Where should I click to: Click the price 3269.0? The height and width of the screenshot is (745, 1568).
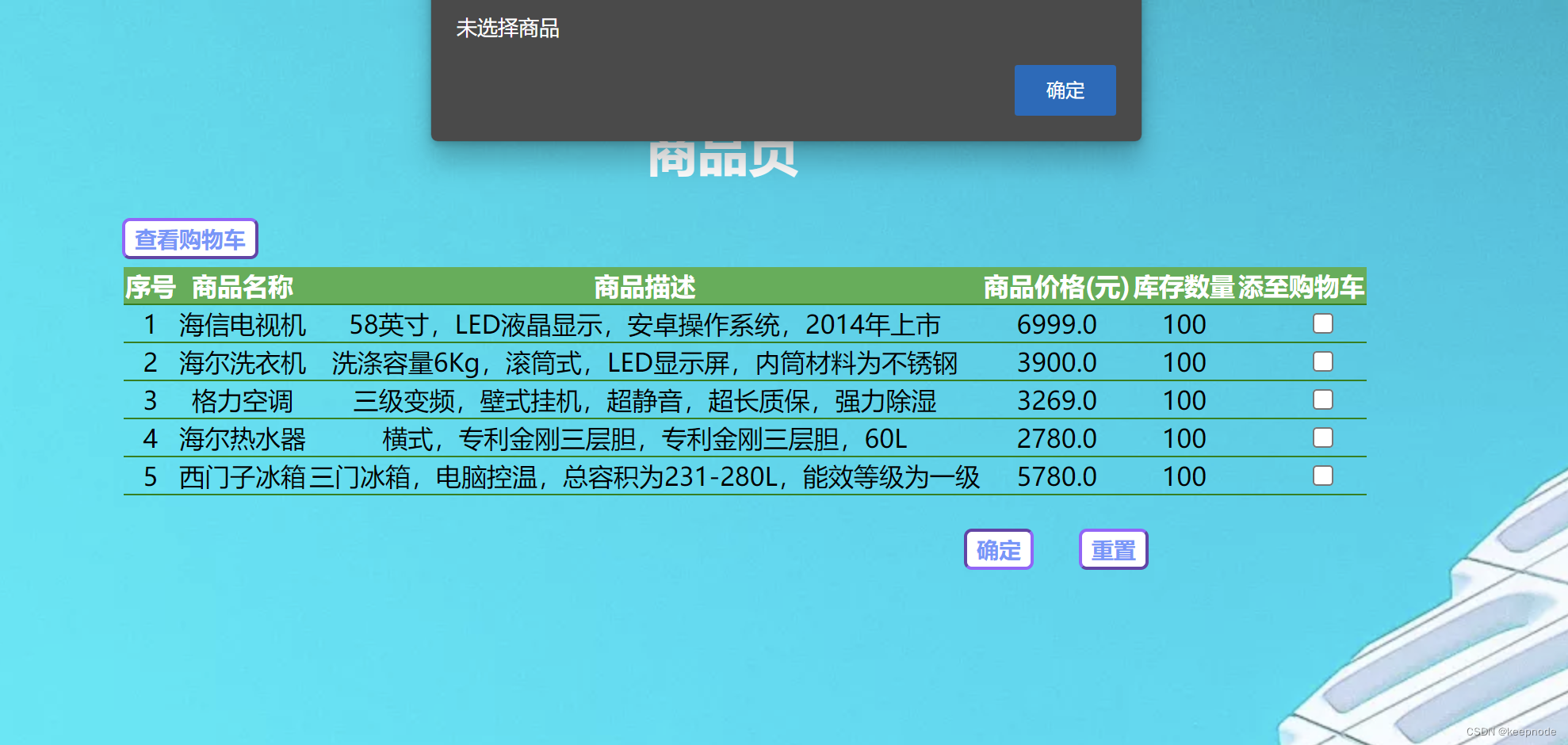(1057, 401)
